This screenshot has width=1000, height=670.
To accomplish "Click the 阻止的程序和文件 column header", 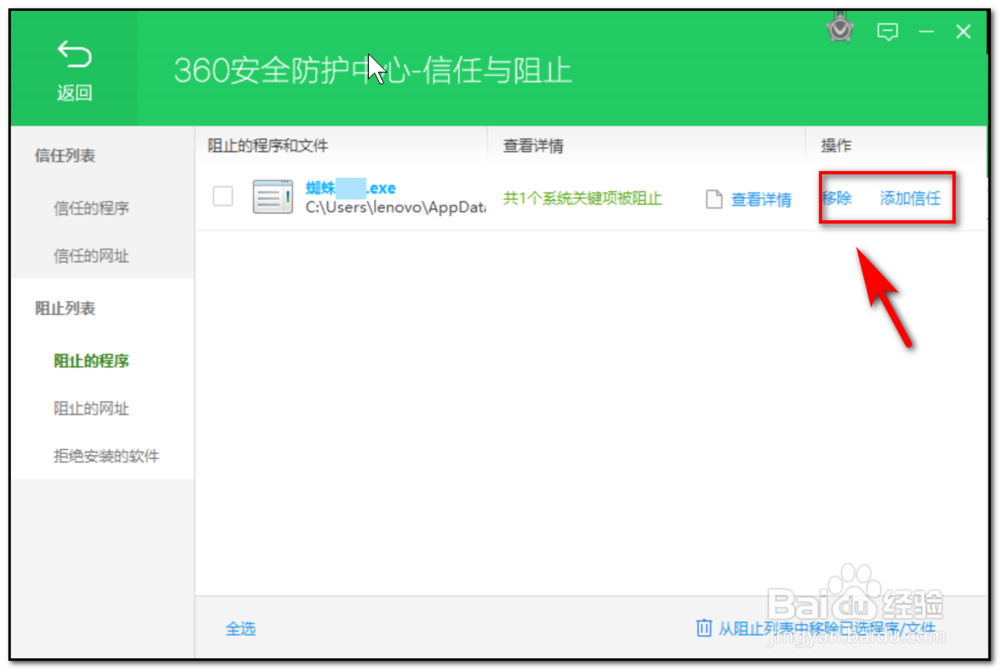I will coord(268,146).
